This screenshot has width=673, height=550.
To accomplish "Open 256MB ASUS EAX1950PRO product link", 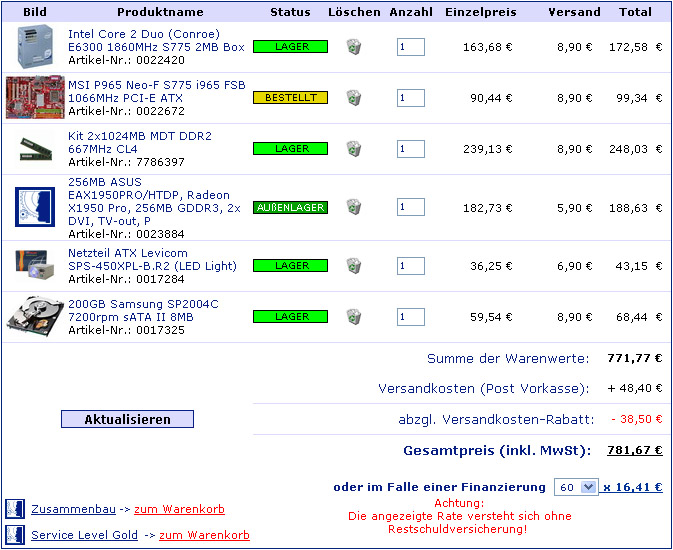I will [x=155, y=201].
